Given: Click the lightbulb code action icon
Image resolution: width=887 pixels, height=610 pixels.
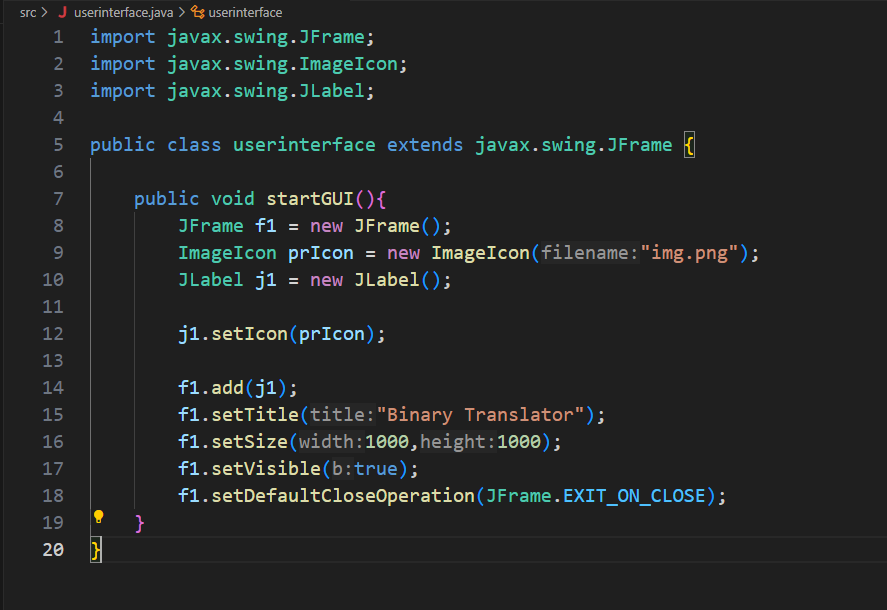Looking at the screenshot, I should 98,517.
